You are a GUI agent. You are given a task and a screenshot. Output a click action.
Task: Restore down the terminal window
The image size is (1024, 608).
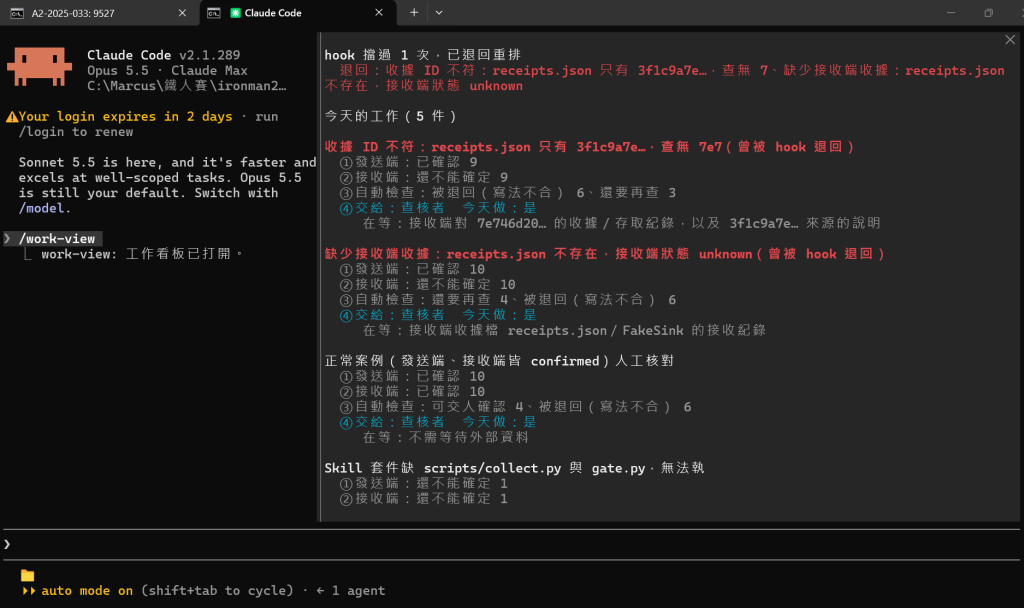click(x=988, y=12)
